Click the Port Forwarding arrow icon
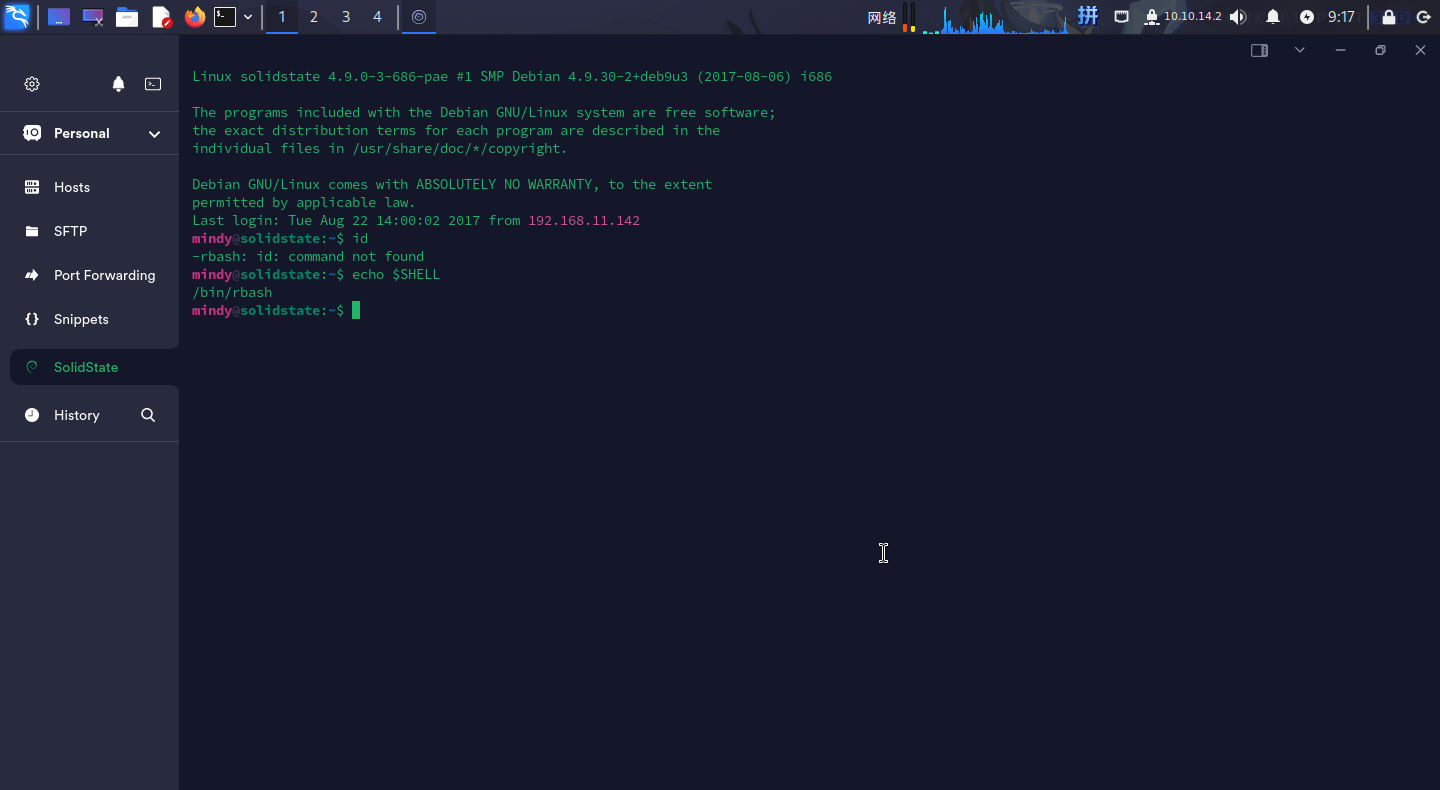 coord(32,275)
